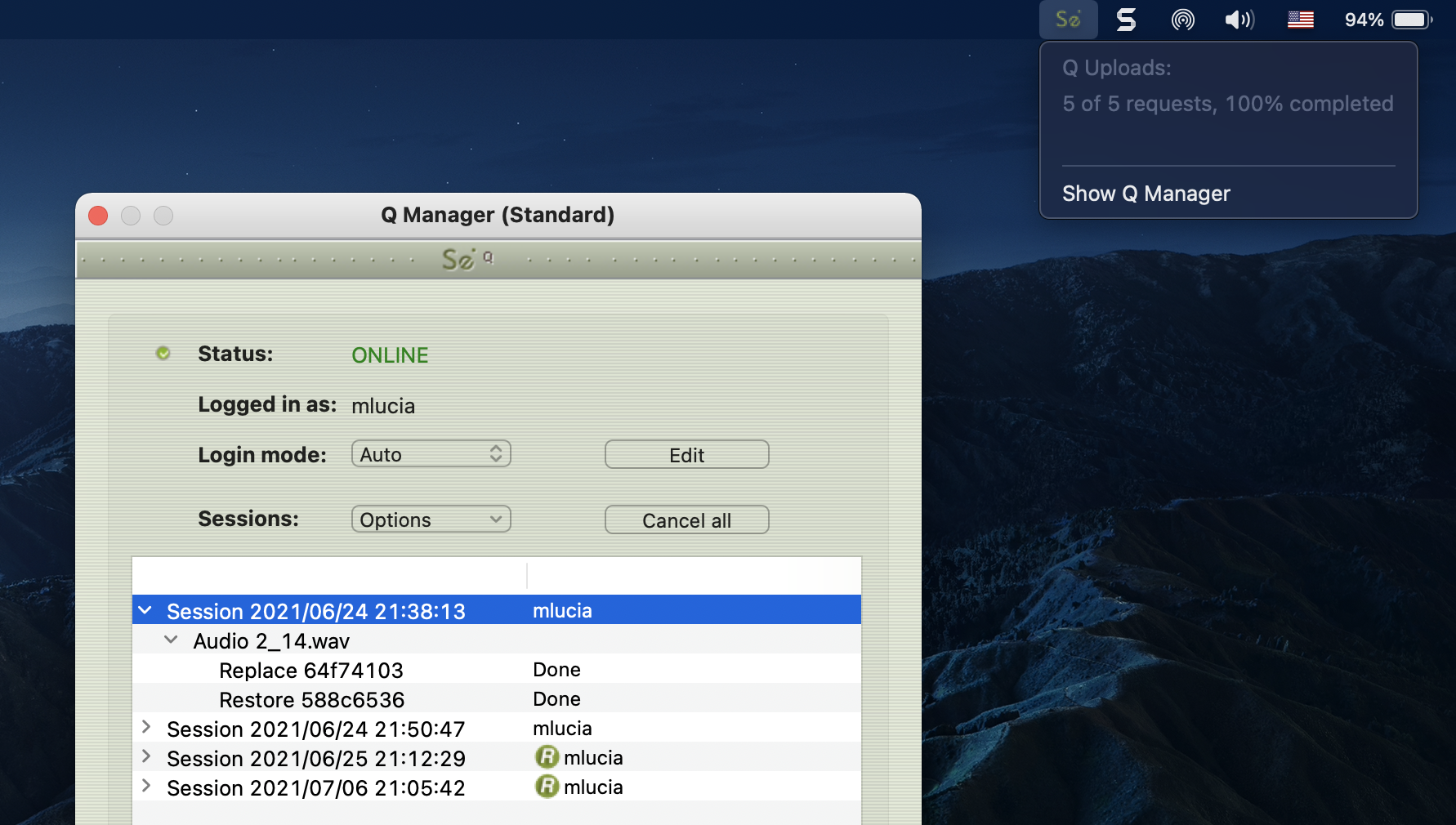Screen dimensions: 1456x825
Task: Choose Show Q Manager from the menu
Action: [1146, 194]
